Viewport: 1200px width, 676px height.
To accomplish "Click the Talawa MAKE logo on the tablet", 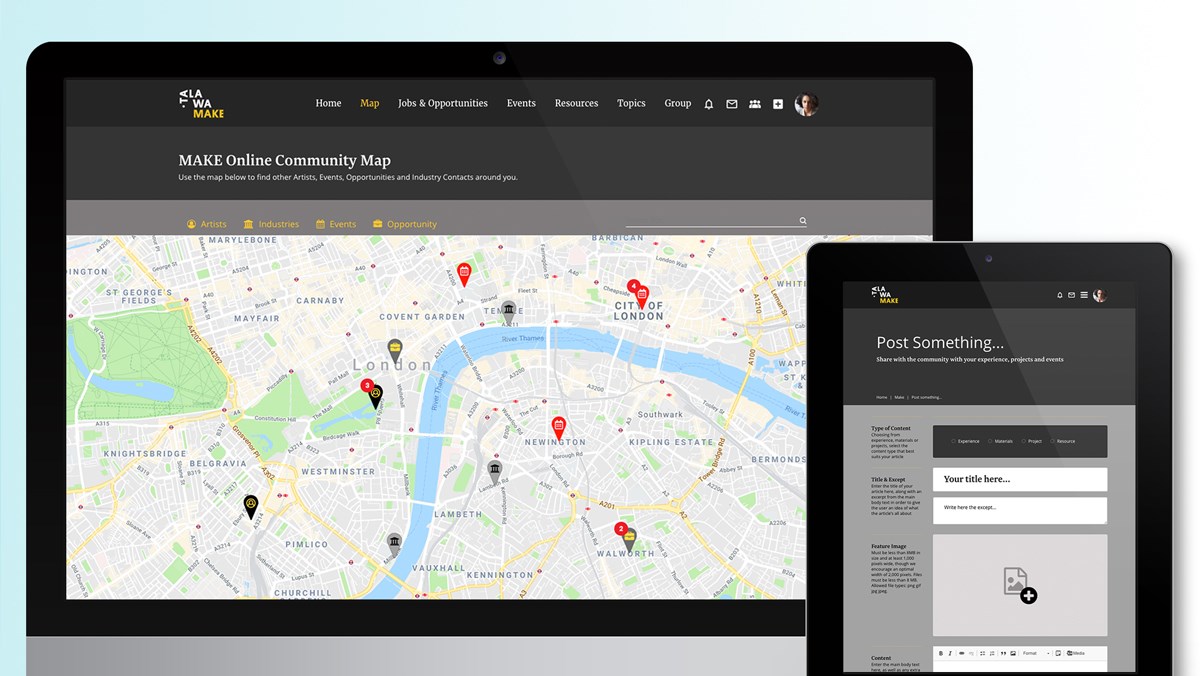I will [885, 294].
